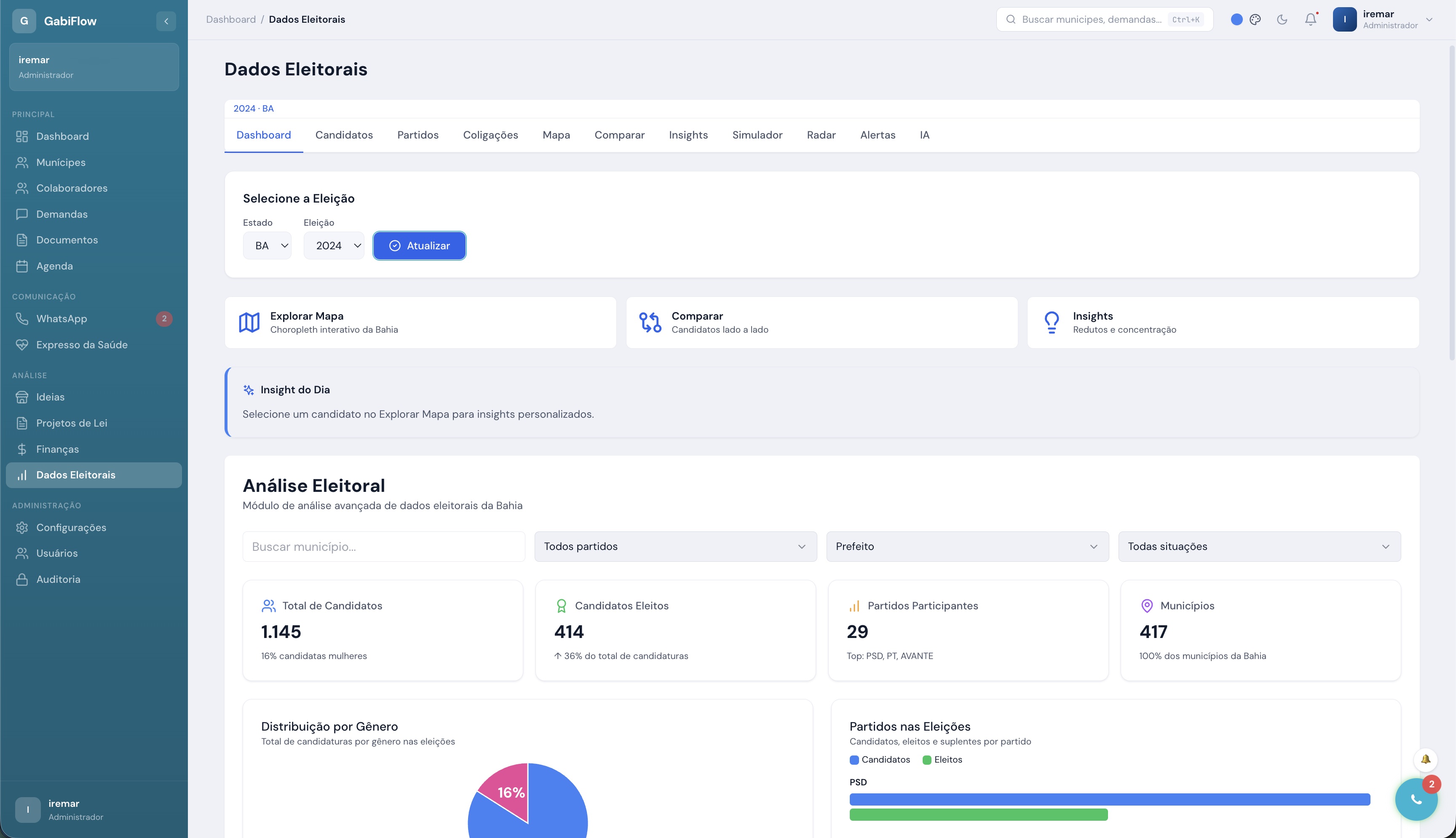Switch to the Partidos tab
Image resolution: width=1456 pixels, height=838 pixels.
point(418,135)
